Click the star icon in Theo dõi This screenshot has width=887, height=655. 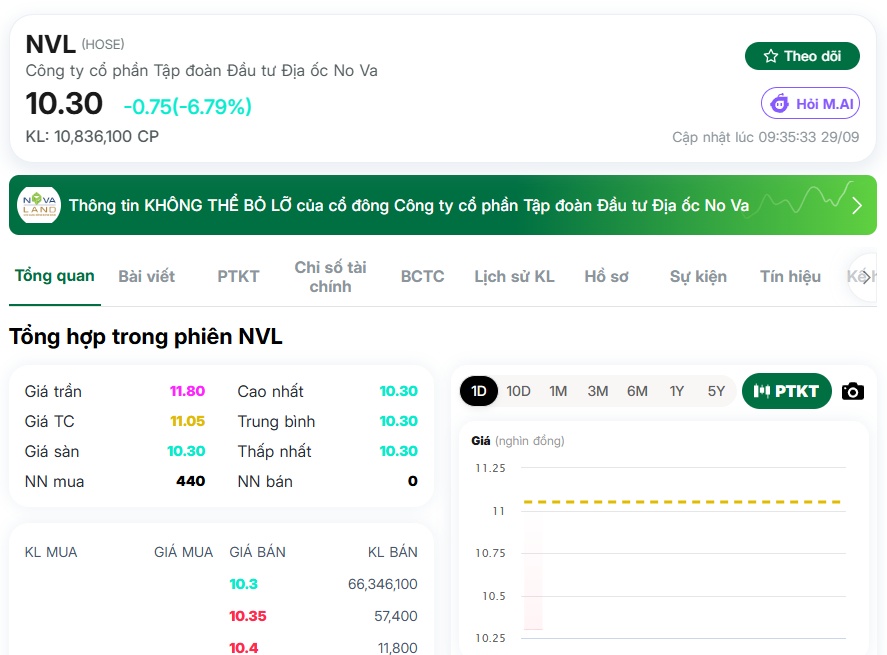coord(770,56)
